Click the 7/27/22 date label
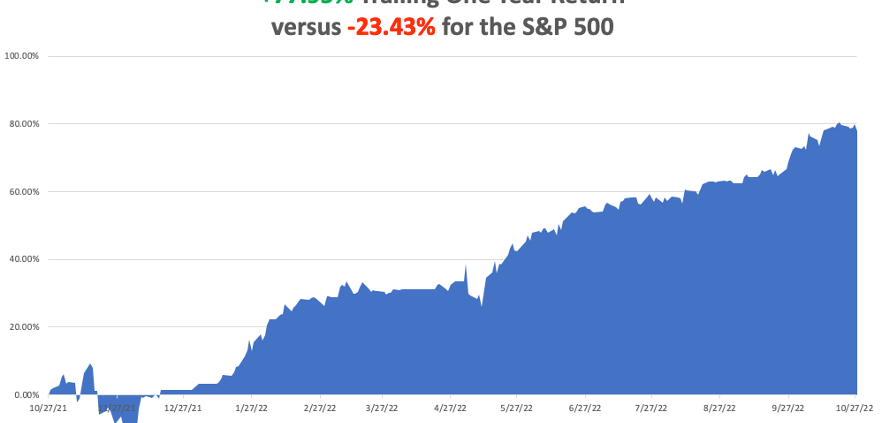This screenshot has height=423, width=882. coord(652,408)
